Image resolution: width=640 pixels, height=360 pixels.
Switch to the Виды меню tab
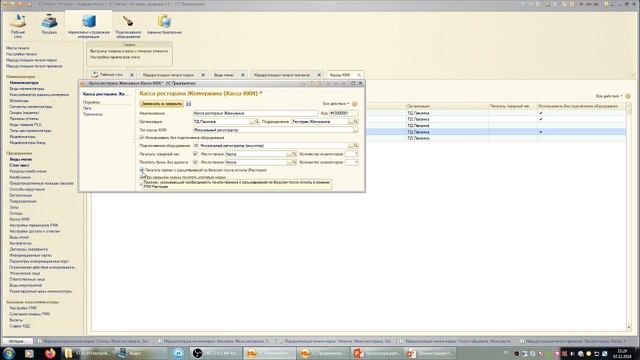coord(224,75)
